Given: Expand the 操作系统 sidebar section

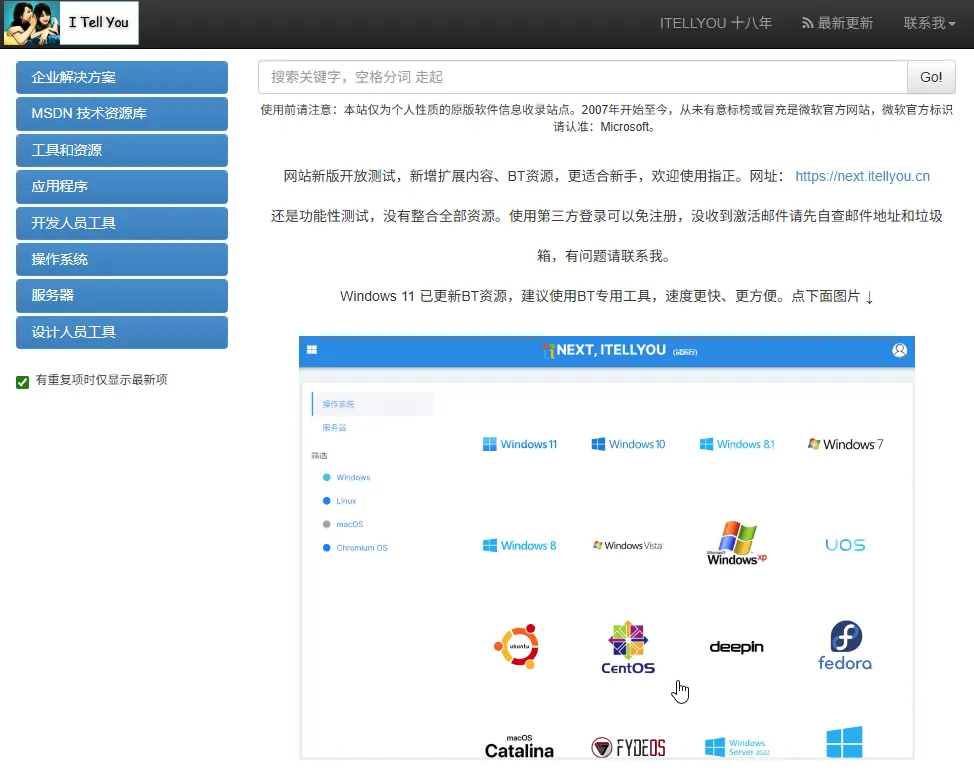Looking at the screenshot, I should (x=122, y=259).
